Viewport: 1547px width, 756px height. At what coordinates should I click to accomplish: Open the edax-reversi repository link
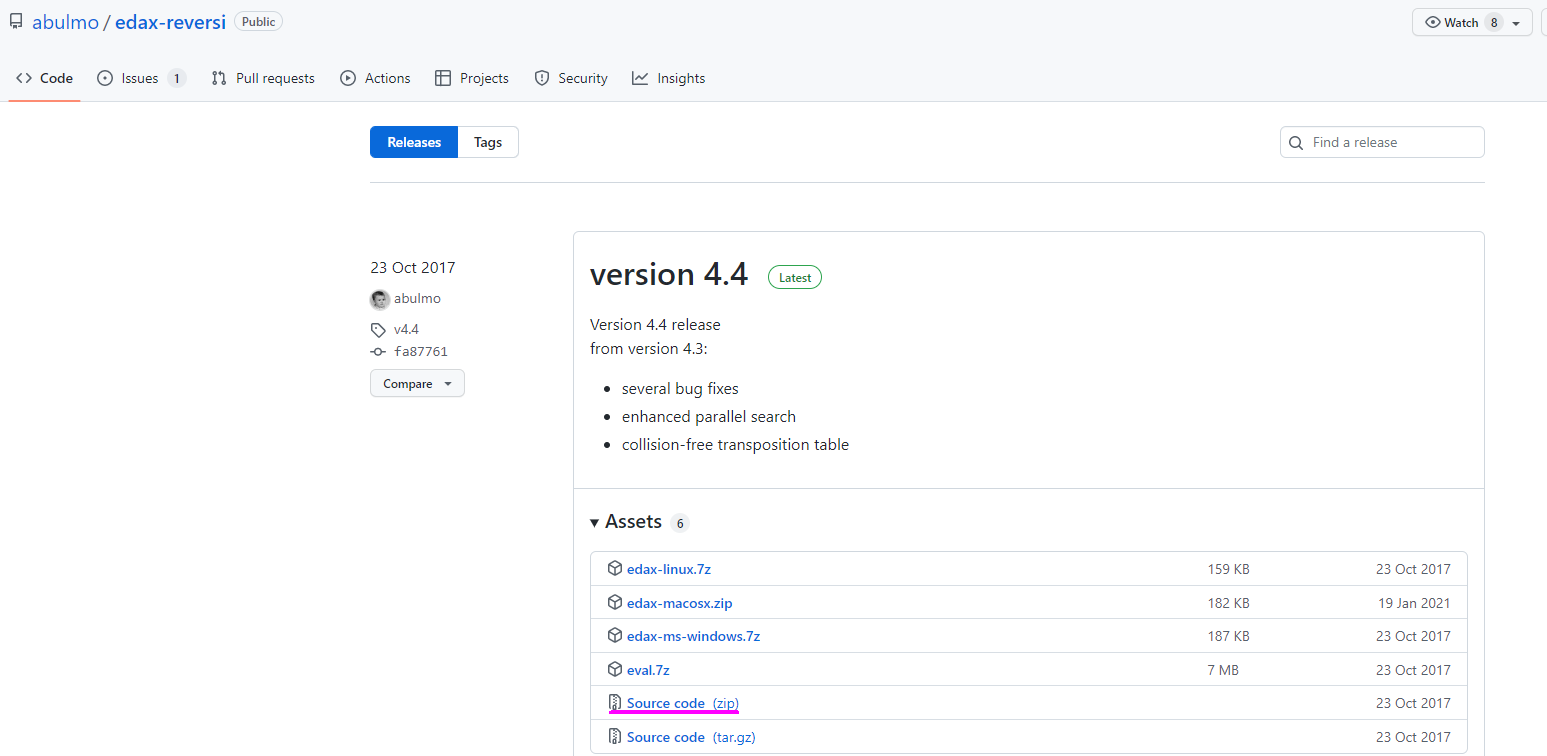pyautogui.click(x=170, y=22)
